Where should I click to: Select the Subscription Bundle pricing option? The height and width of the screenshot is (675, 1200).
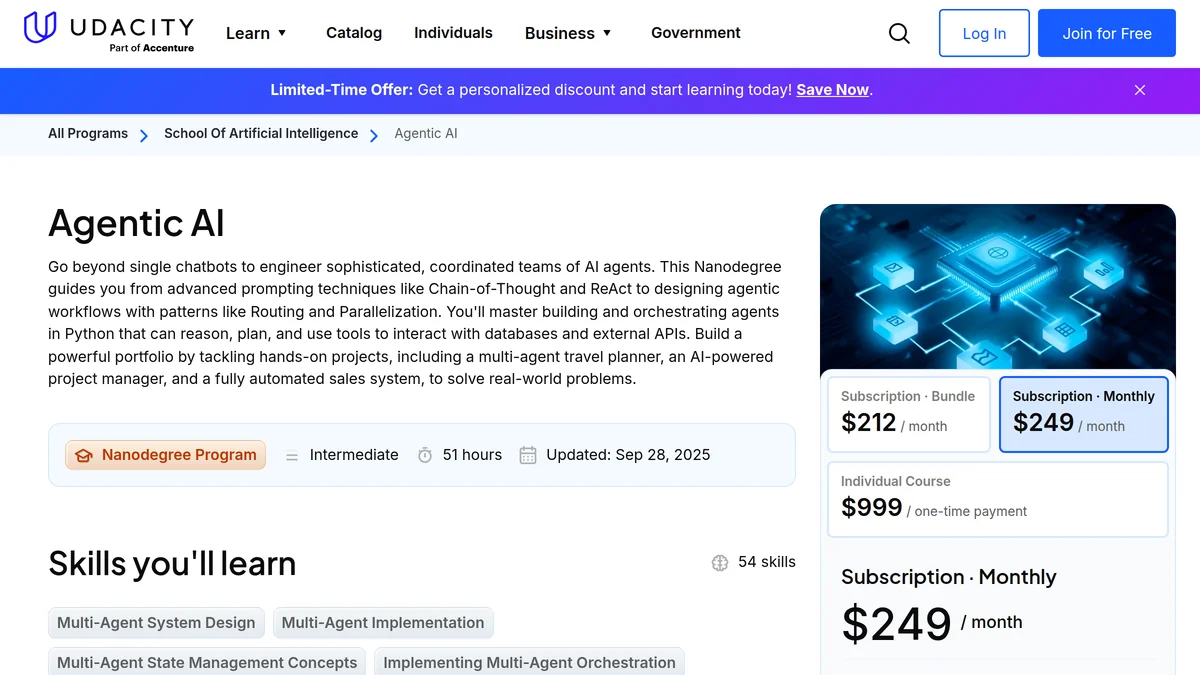tap(908, 413)
